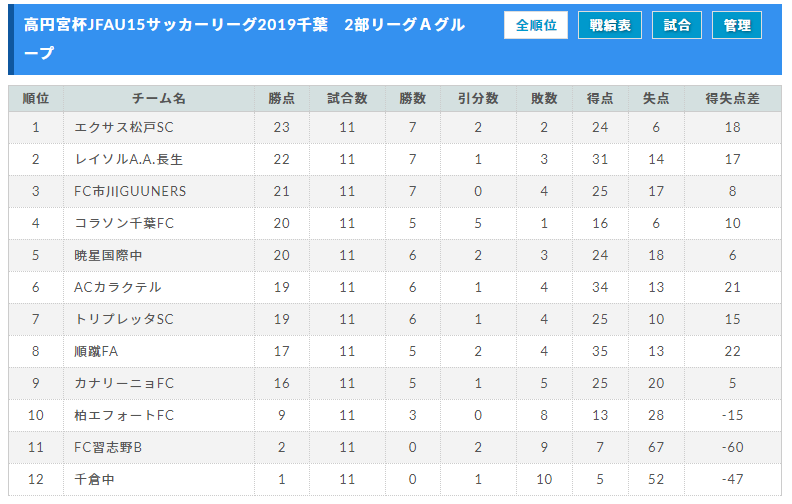
Task: Click the 得失点差 column header
Action: tap(732, 98)
